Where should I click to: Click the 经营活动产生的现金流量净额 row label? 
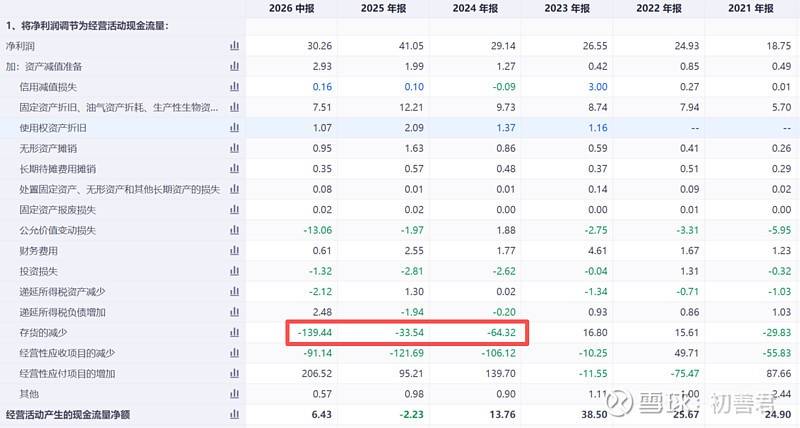68,414
